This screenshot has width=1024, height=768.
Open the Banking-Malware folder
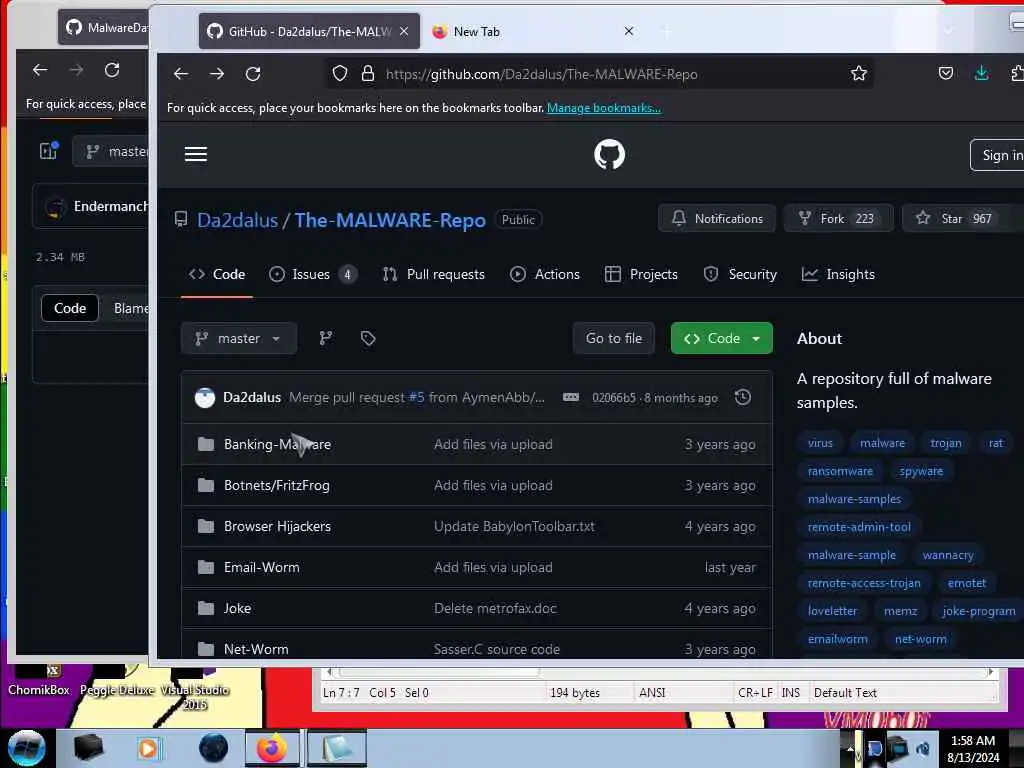pos(278,444)
